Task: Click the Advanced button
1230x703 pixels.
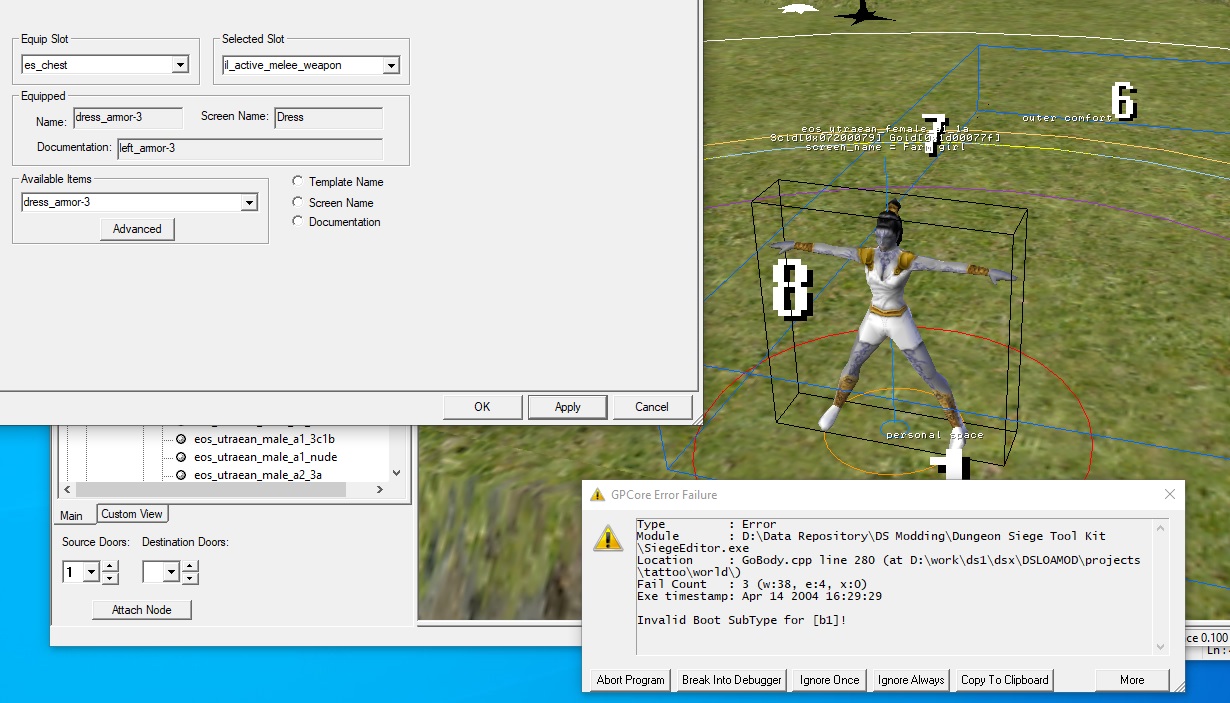Action: point(137,229)
